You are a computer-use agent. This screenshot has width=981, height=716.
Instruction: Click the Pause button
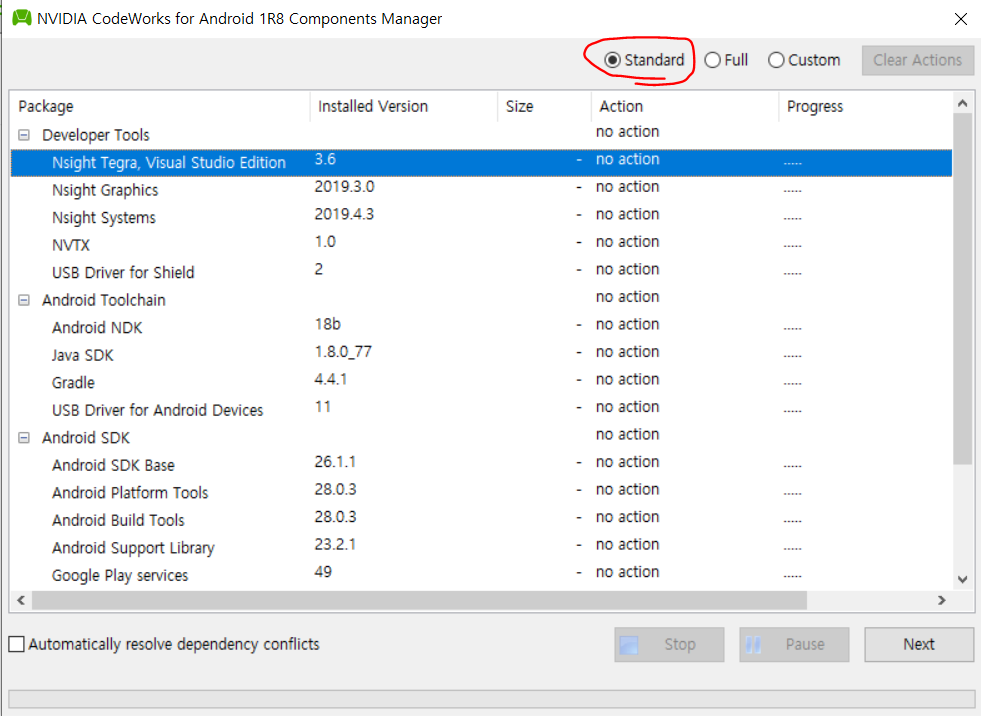[794, 644]
